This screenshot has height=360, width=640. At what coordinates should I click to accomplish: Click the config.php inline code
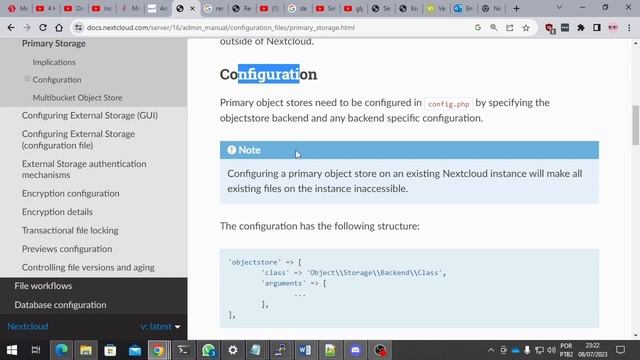tap(449, 104)
